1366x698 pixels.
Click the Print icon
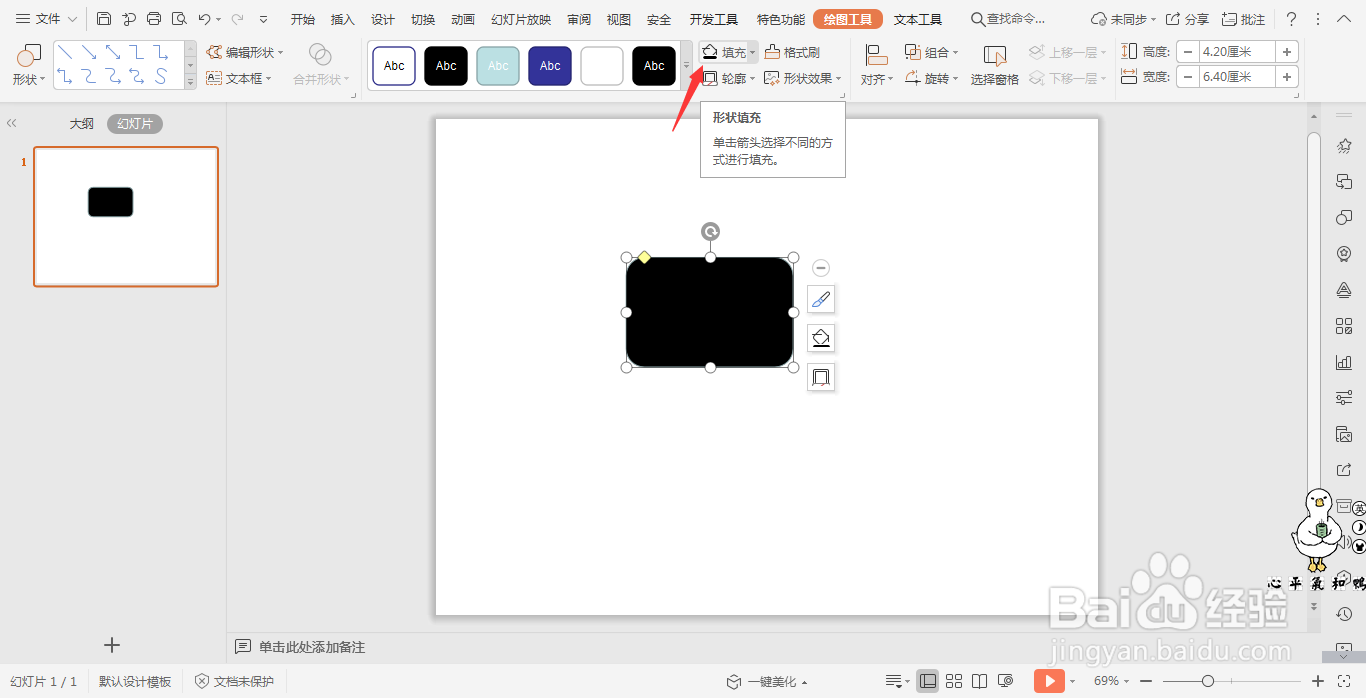[x=154, y=19]
